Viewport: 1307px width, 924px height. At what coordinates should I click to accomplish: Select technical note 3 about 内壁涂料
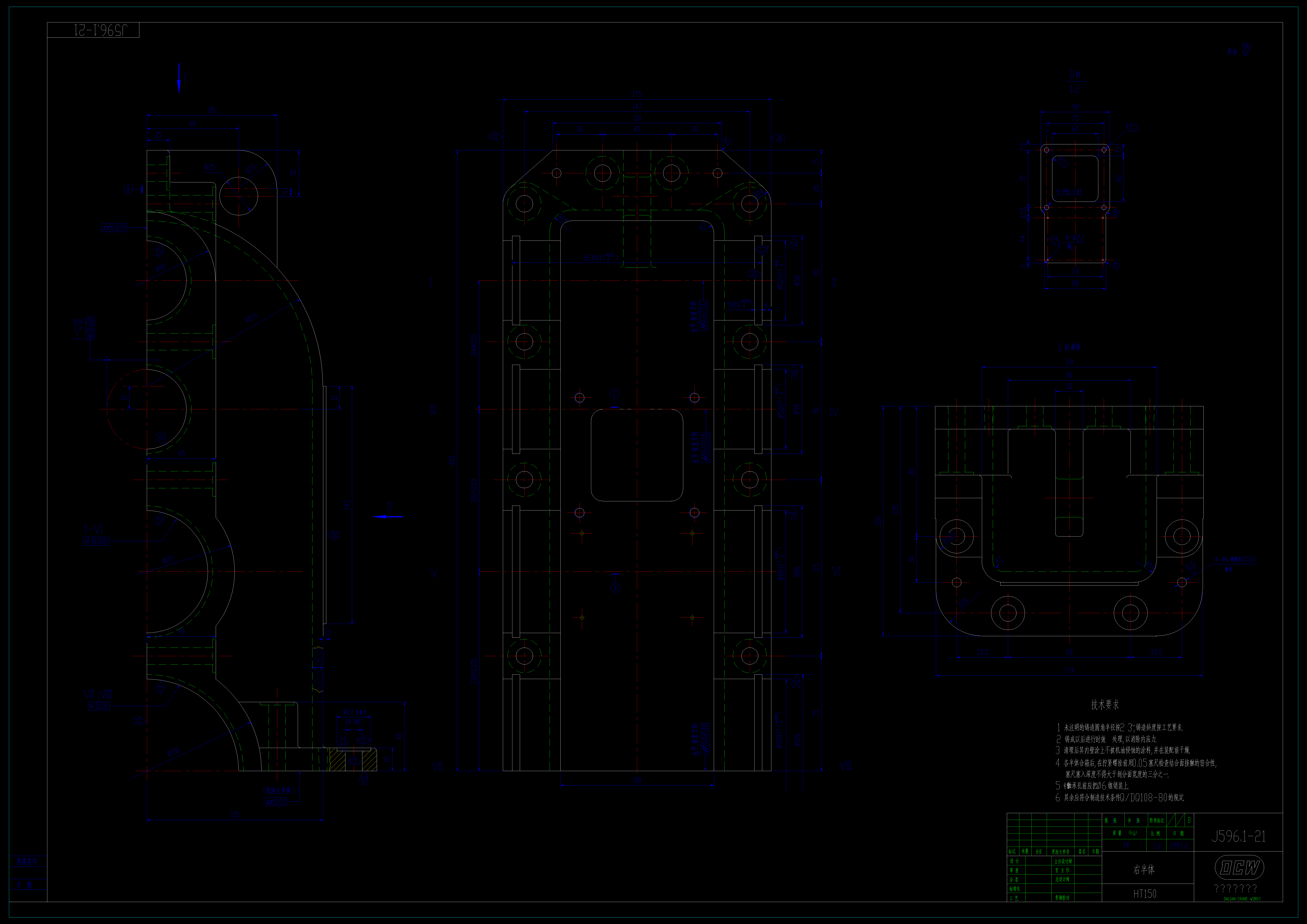point(1123,750)
